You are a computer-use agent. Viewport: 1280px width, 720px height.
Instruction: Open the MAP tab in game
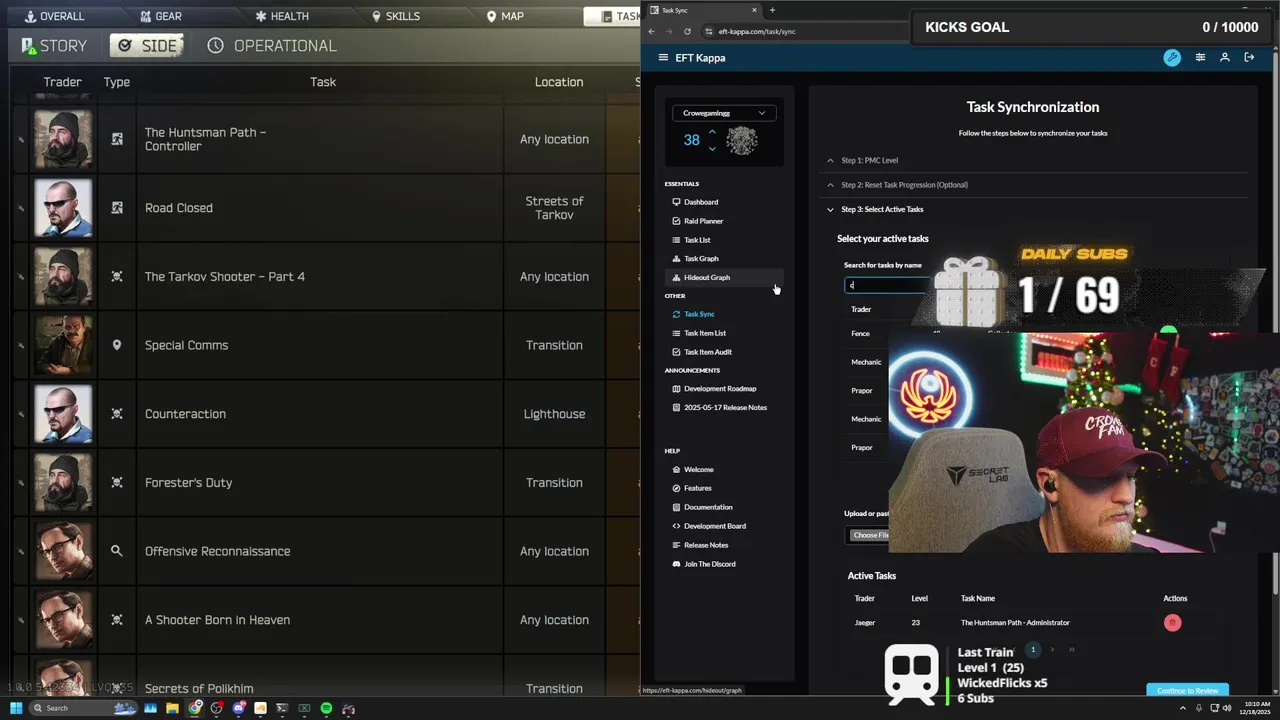pyautogui.click(x=505, y=16)
